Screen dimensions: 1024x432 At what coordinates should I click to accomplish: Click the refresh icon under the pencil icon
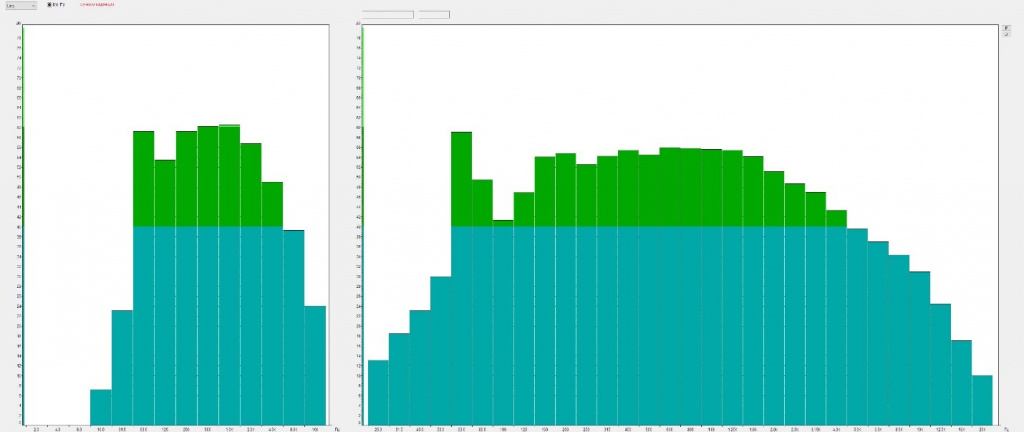pos(1006,34)
